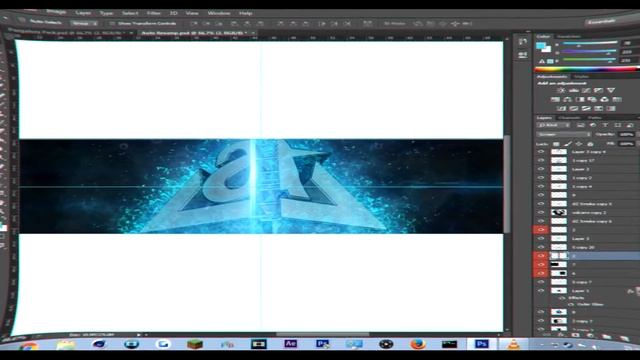Image resolution: width=640 pixels, height=360 pixels.
Task: Open the Auto-Select Group dropdown
Action: point(84,23)
